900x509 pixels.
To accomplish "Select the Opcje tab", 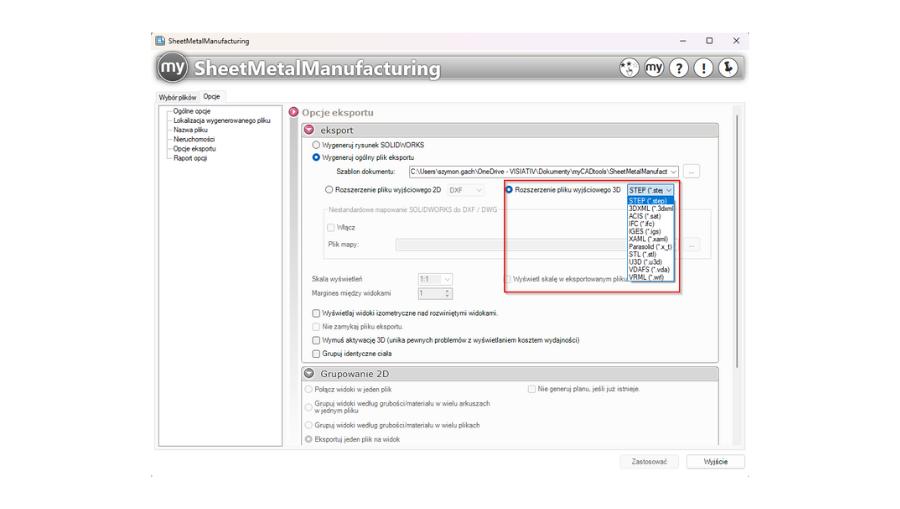I will (212, 96).
